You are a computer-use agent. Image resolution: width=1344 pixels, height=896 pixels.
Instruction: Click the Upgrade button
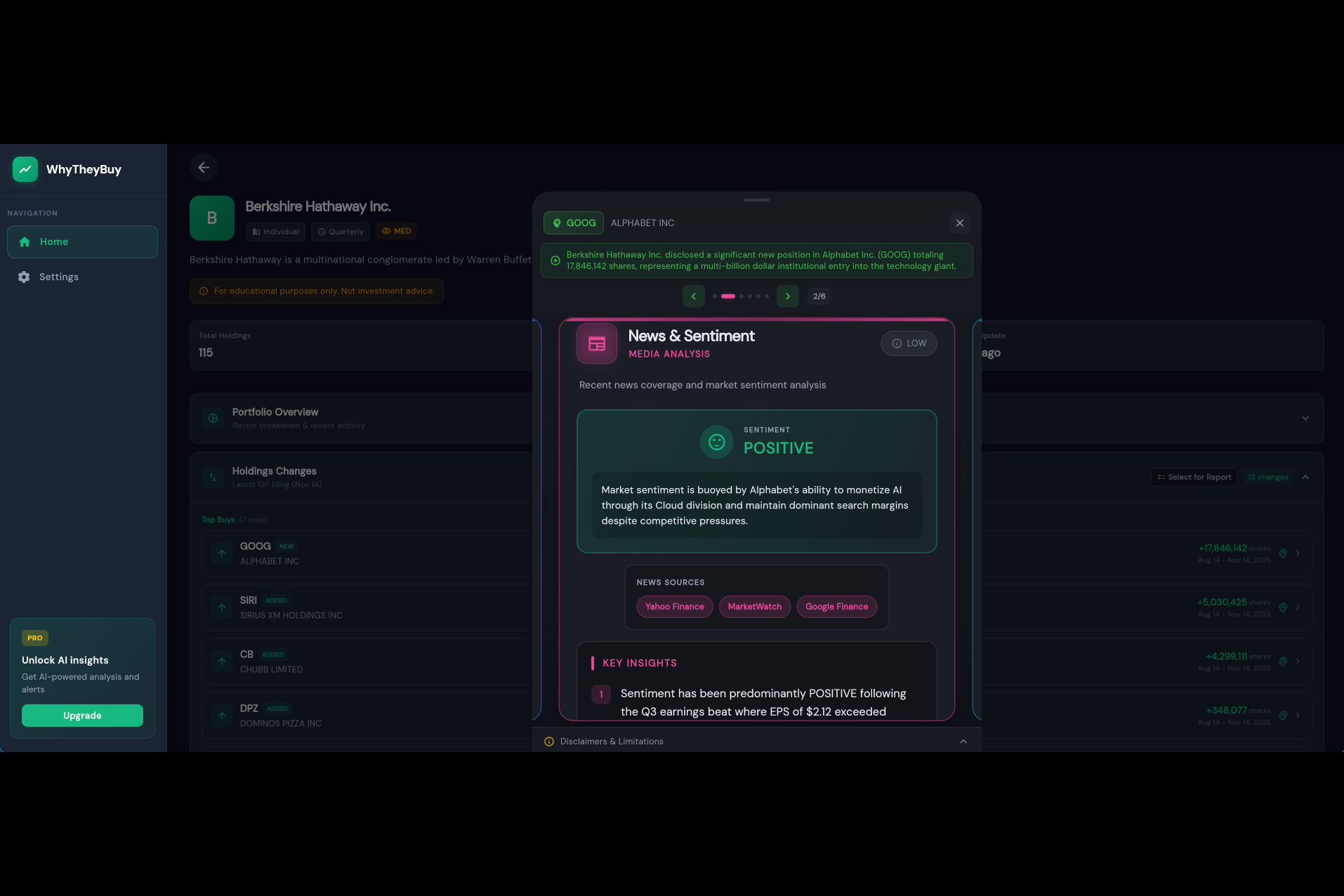[x=82, y=716]
